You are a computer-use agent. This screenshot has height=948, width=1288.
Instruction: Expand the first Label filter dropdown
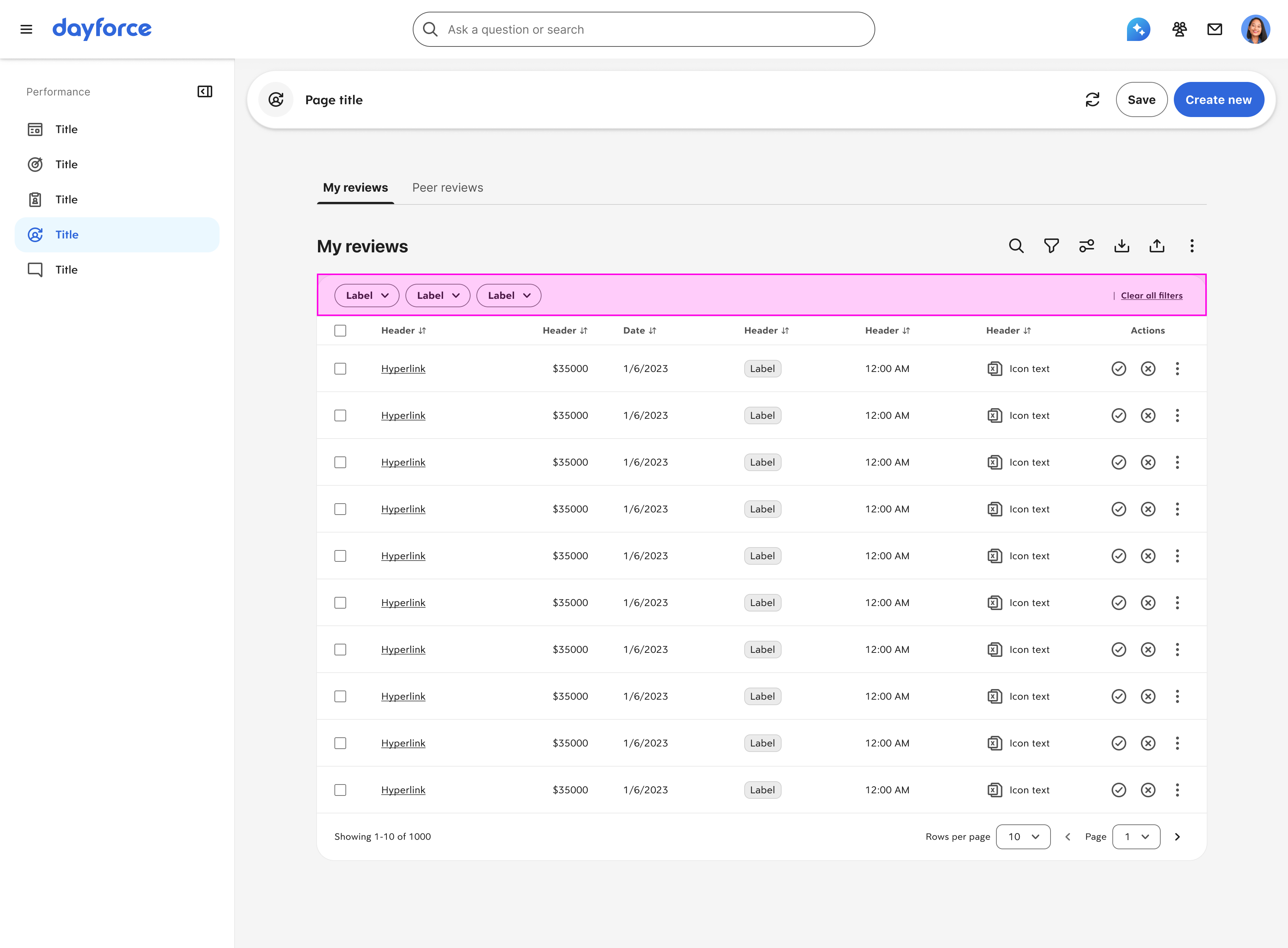tap(367, 296)
